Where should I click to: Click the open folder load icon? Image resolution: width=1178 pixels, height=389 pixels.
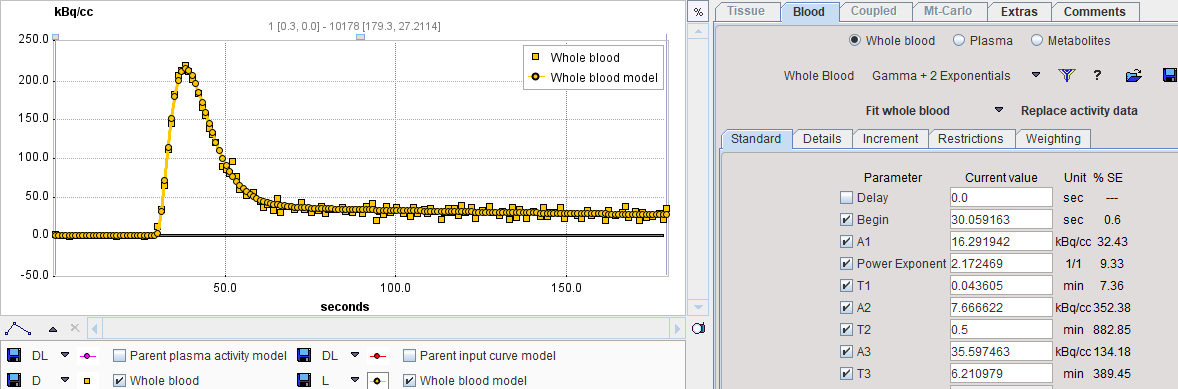point(1134,75)
